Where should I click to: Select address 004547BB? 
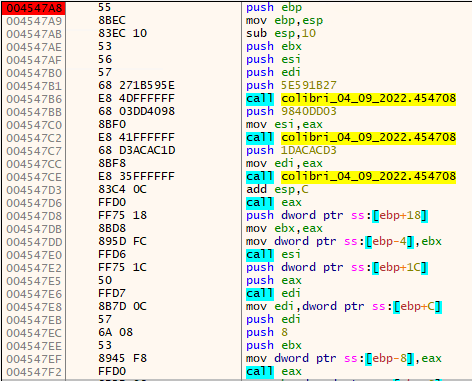(34, 112)
